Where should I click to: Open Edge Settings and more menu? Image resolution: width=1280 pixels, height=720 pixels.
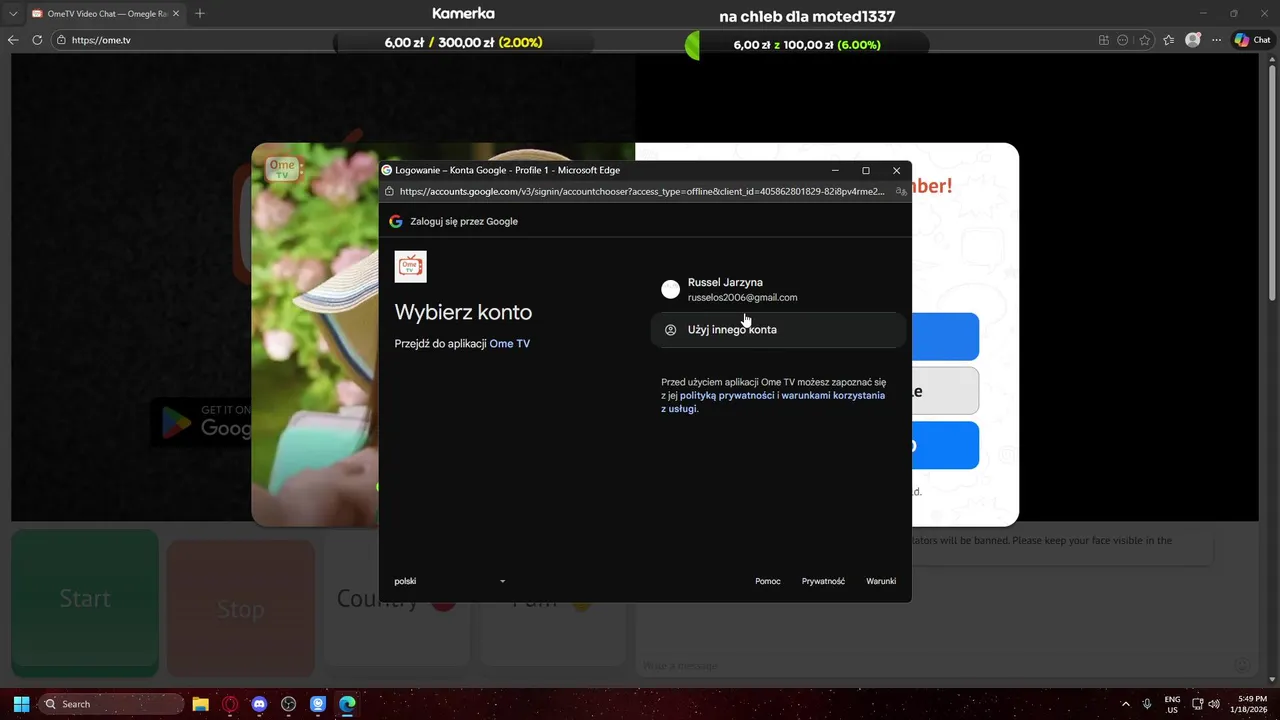1217,40
